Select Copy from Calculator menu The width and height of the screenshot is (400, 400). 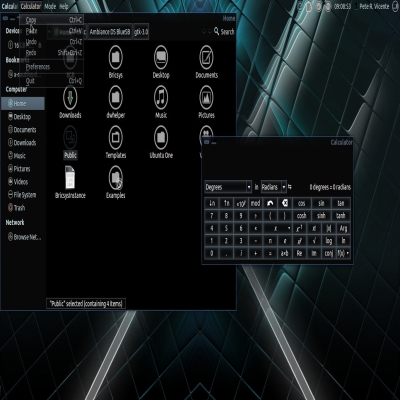pos(31,20)
